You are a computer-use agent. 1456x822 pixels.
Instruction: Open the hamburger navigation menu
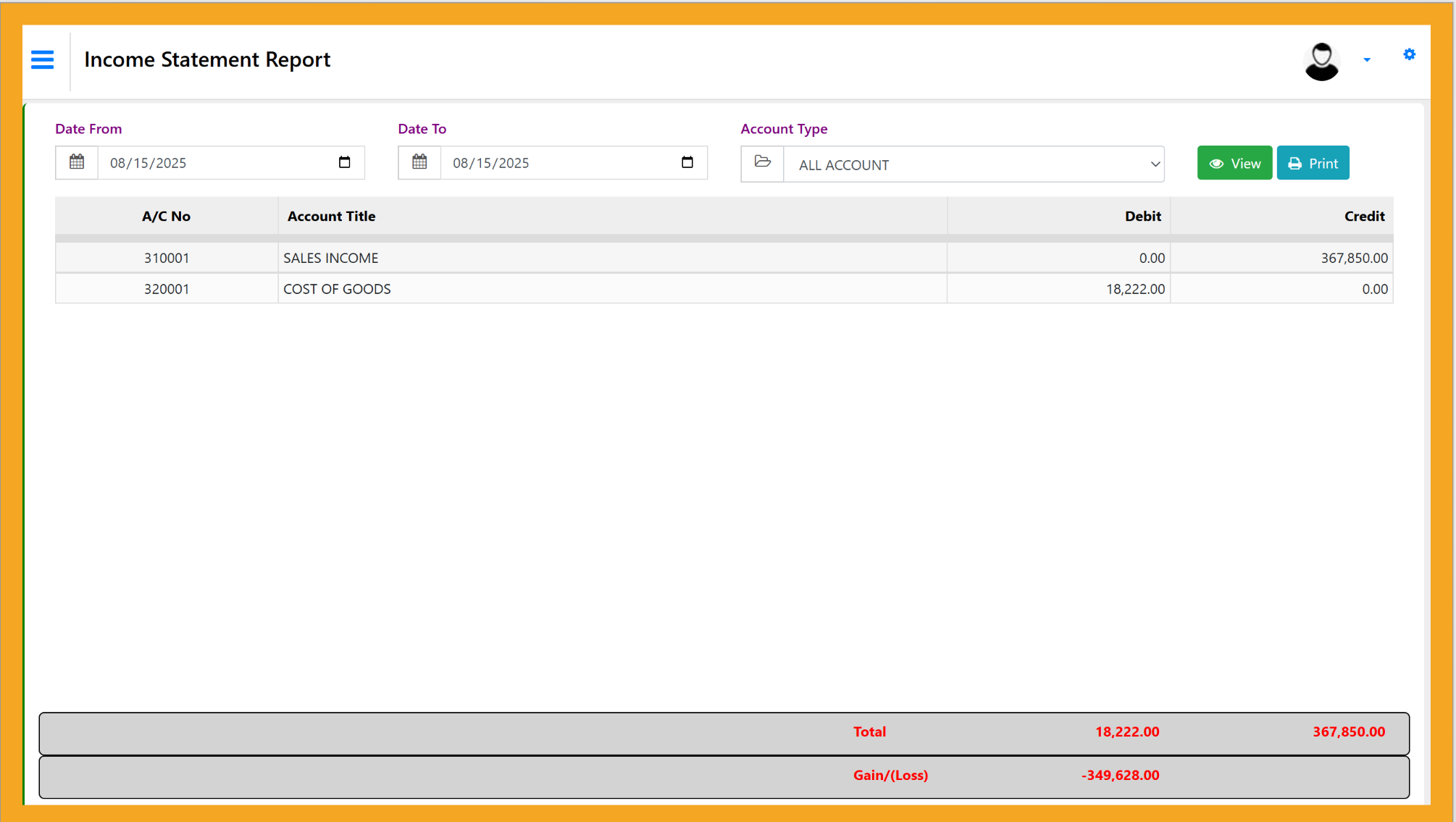[x=42, y=60]
